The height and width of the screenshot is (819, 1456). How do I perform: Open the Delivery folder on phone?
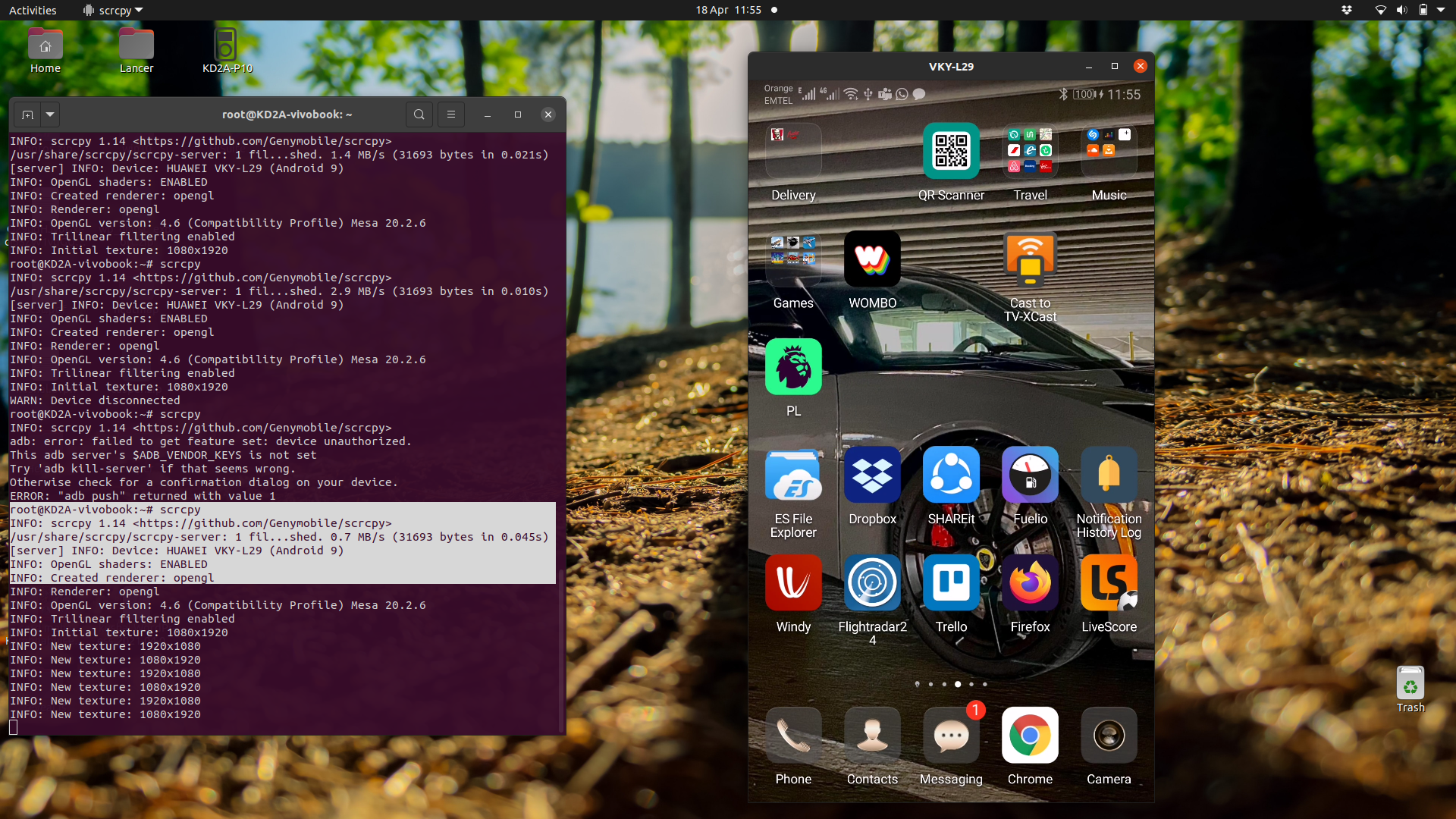(x=793, y=151)
